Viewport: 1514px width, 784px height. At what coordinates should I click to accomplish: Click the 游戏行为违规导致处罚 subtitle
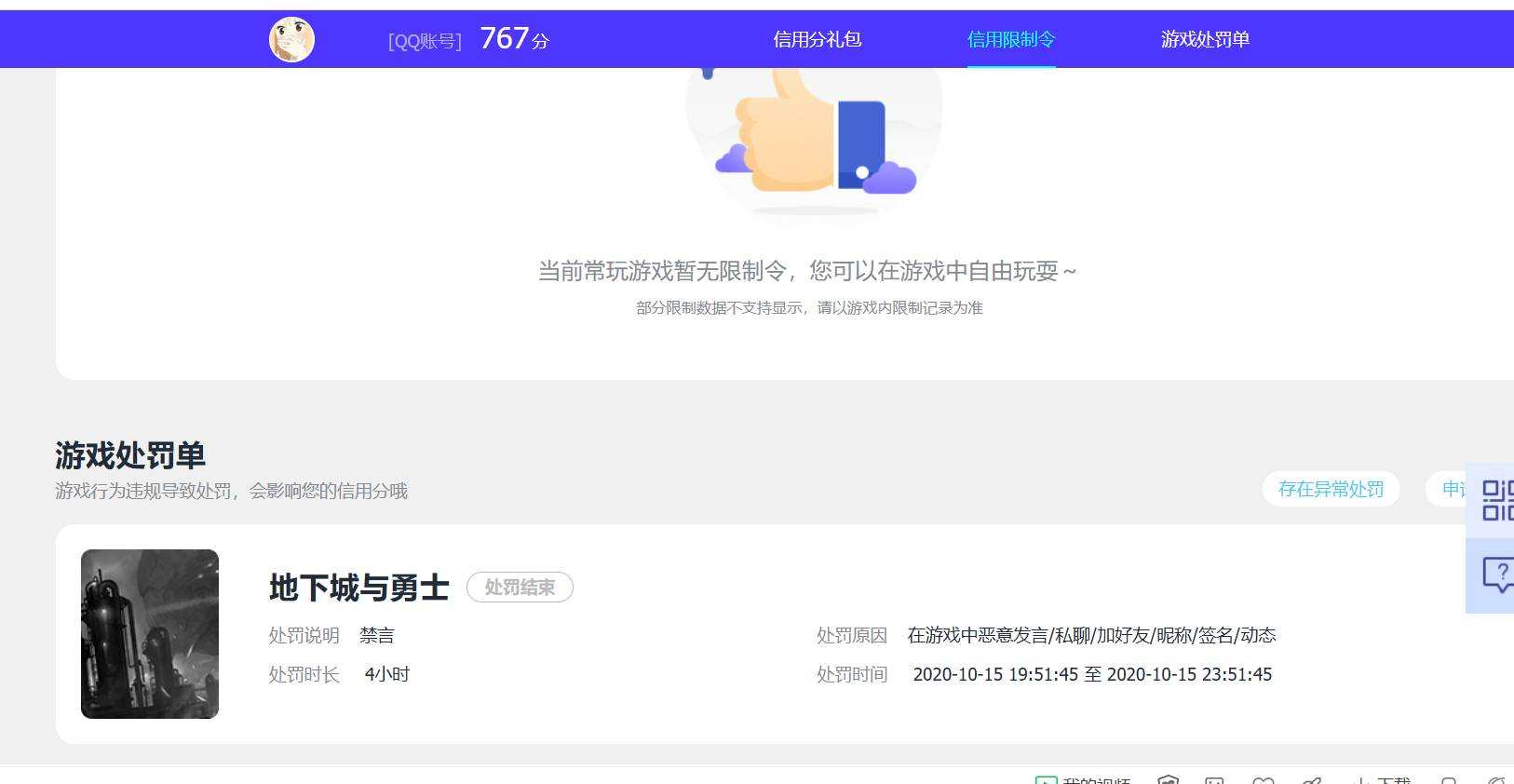tap(231, 491)
